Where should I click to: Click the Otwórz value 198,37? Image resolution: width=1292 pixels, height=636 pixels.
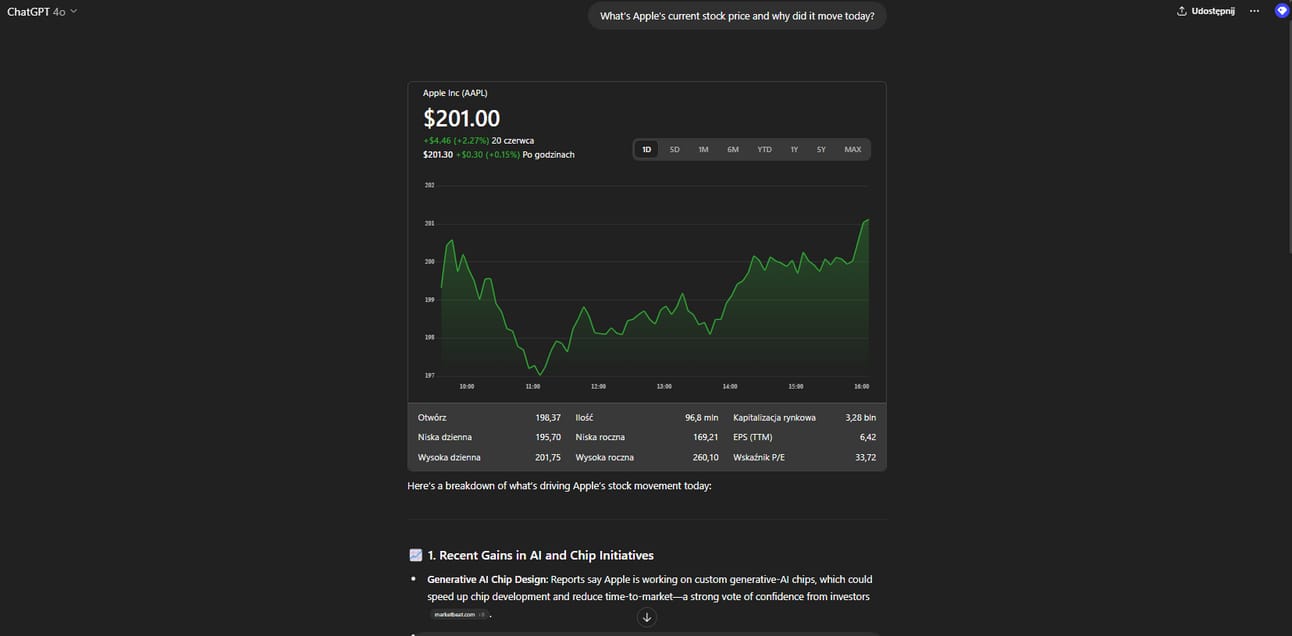tap(548, 417)
